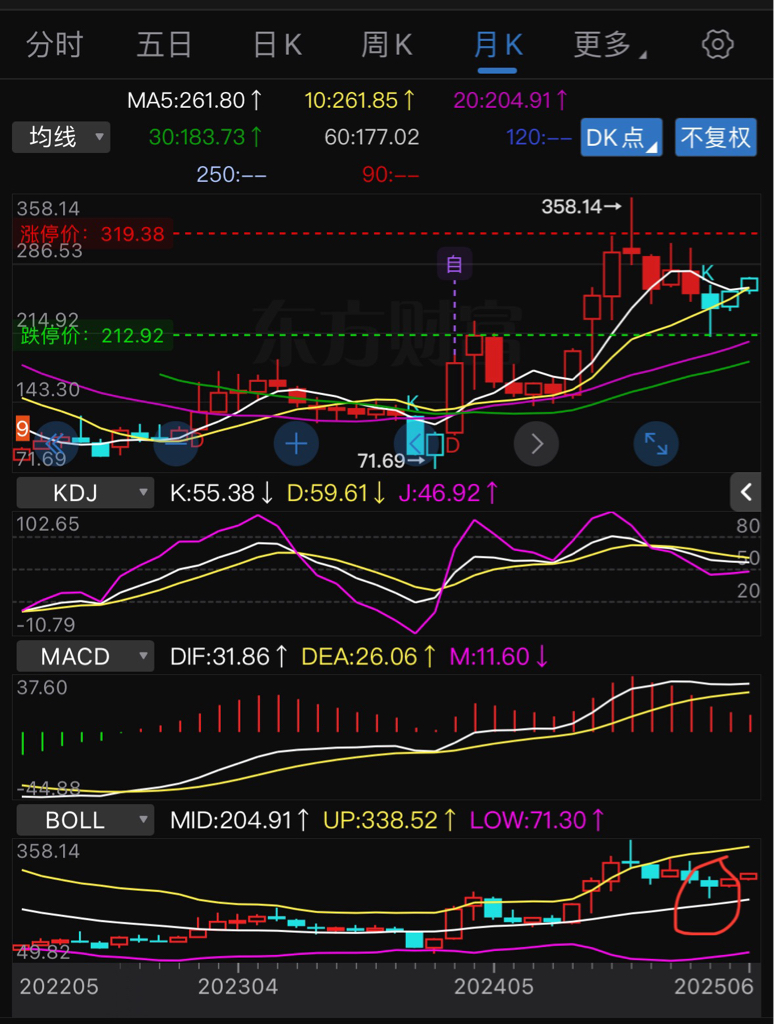Switch to 五日 five-day tab
The image size is (774, 1024).
tap(164, 45)
